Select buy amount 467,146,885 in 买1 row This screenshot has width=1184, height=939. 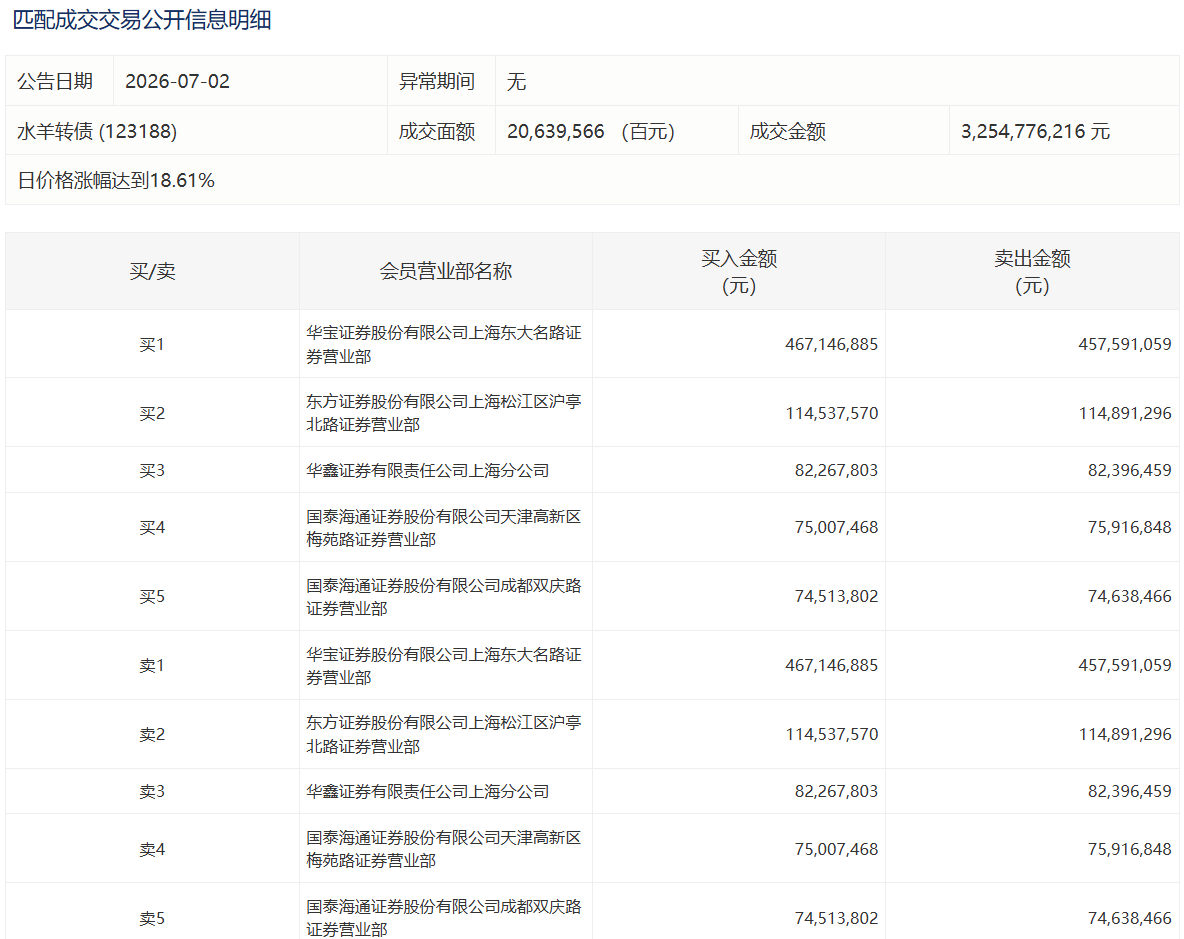831,344
